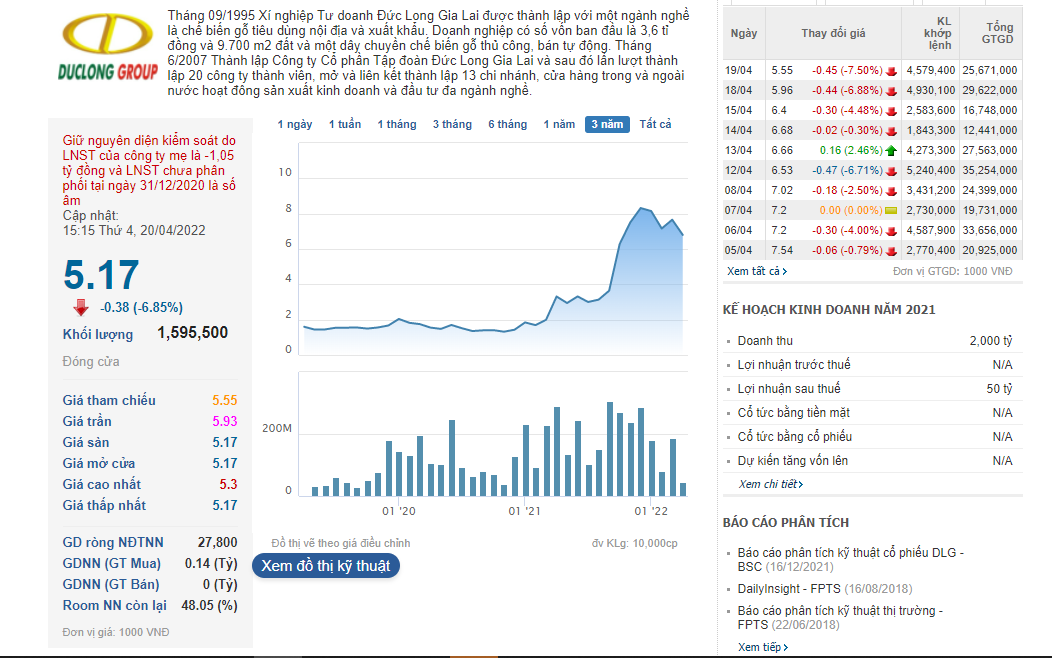Select the '1 ngày' chart range
The height and width of the screenshot is (658, 1052).
point(295,124)
